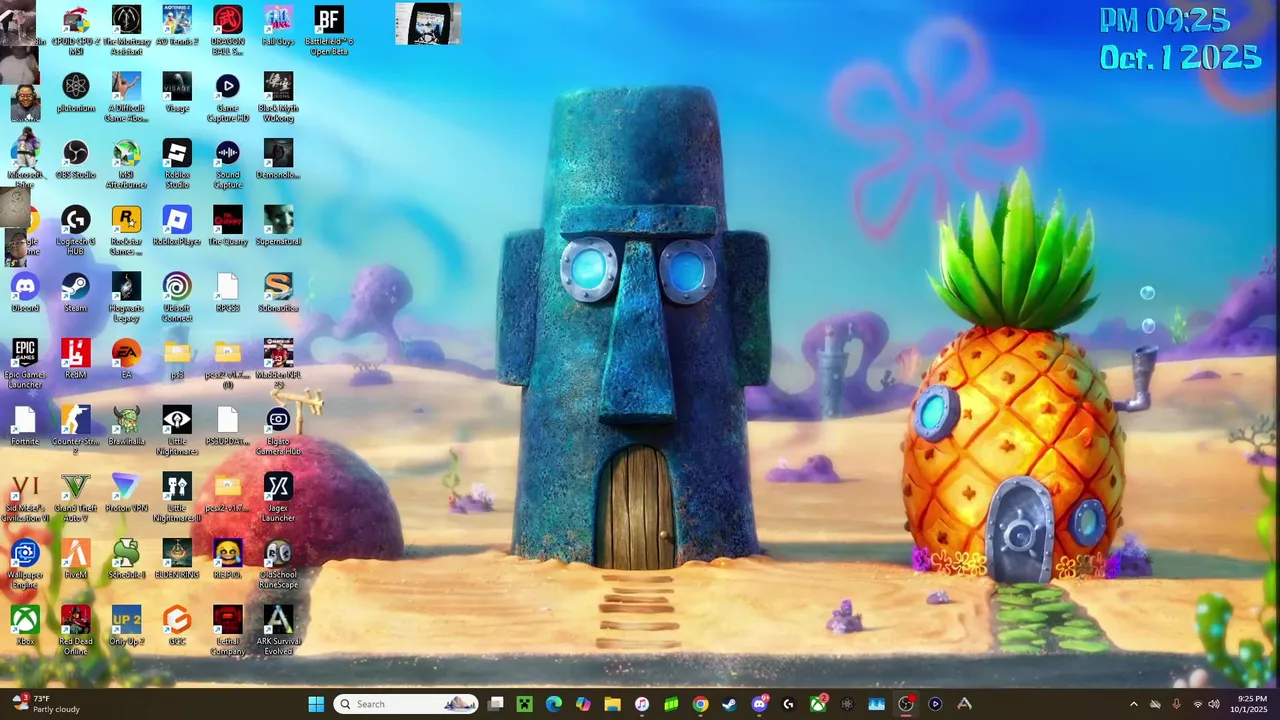Open Battlefield 6 Open Beta shortcut

(329, 30)
